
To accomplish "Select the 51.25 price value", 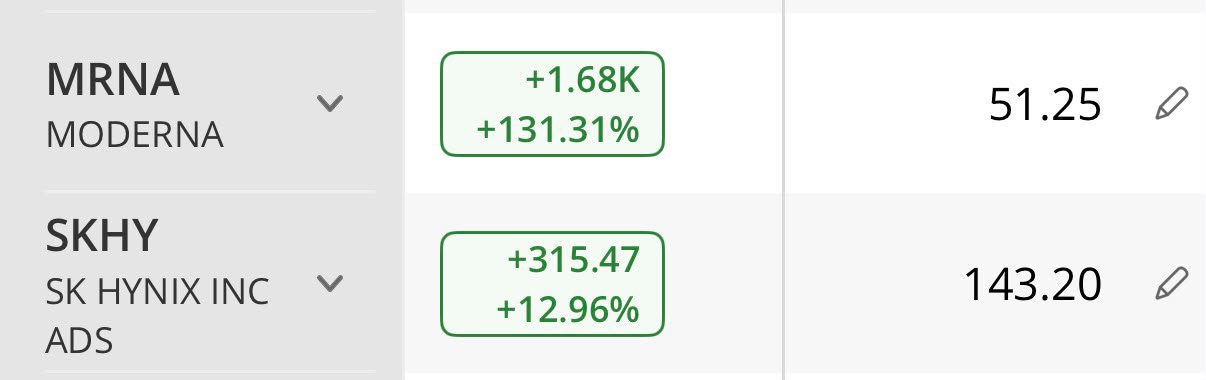I will (1045, 105).
